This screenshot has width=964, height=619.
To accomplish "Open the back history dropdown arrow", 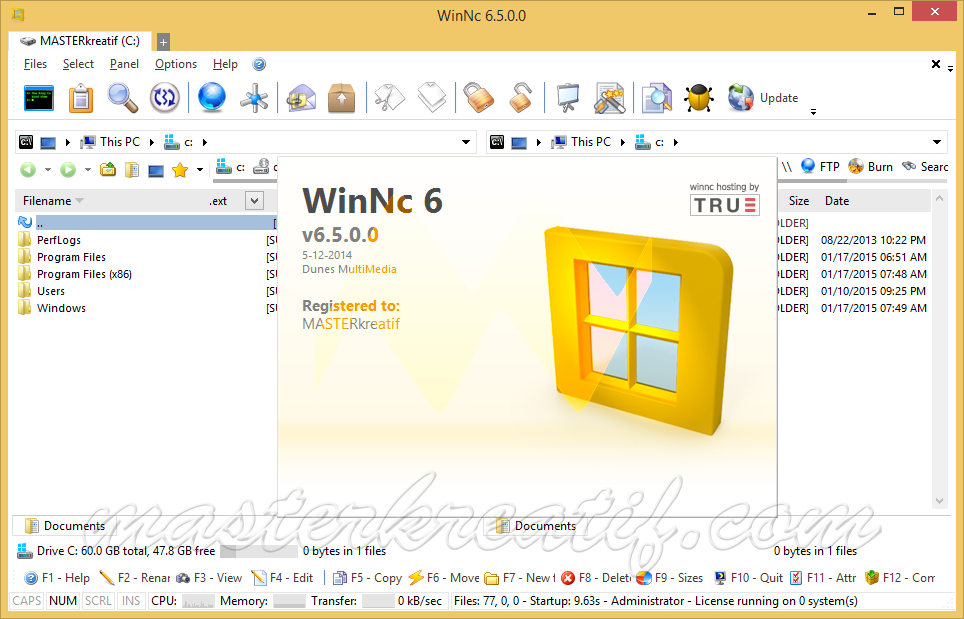I will 47,170.
